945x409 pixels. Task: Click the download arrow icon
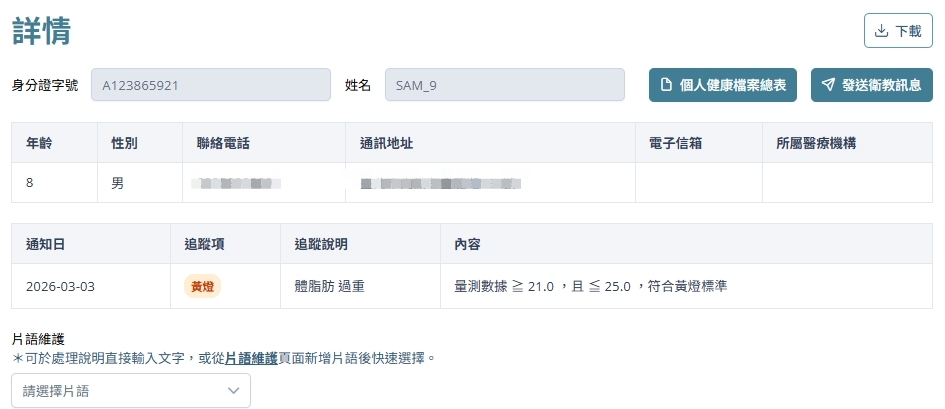tap(881, 31)
